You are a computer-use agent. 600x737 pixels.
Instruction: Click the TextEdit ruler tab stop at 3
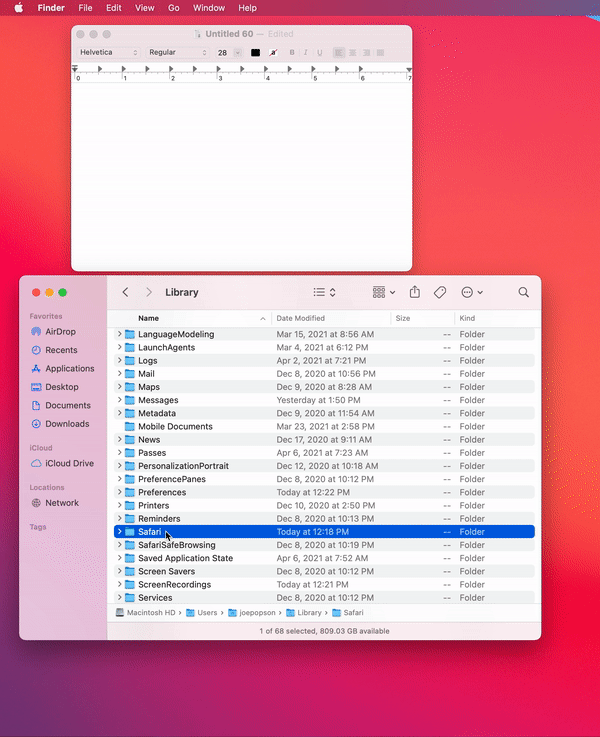point(219,70)
